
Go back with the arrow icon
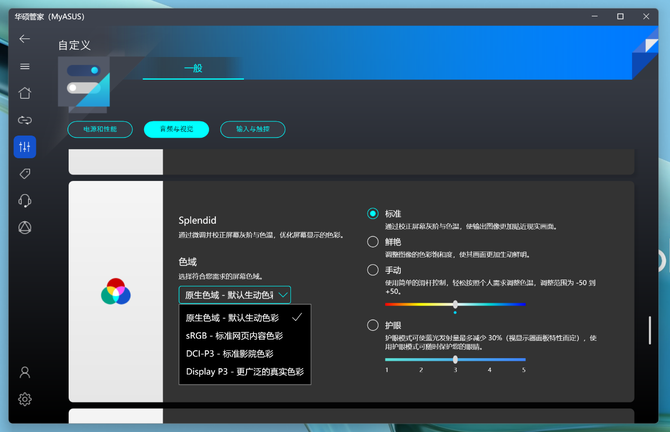click(24, 39)
